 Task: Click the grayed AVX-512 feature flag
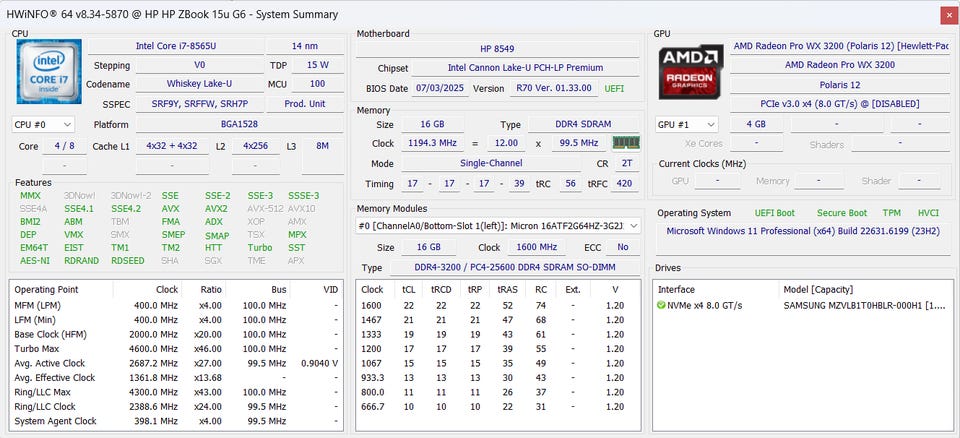265,208
